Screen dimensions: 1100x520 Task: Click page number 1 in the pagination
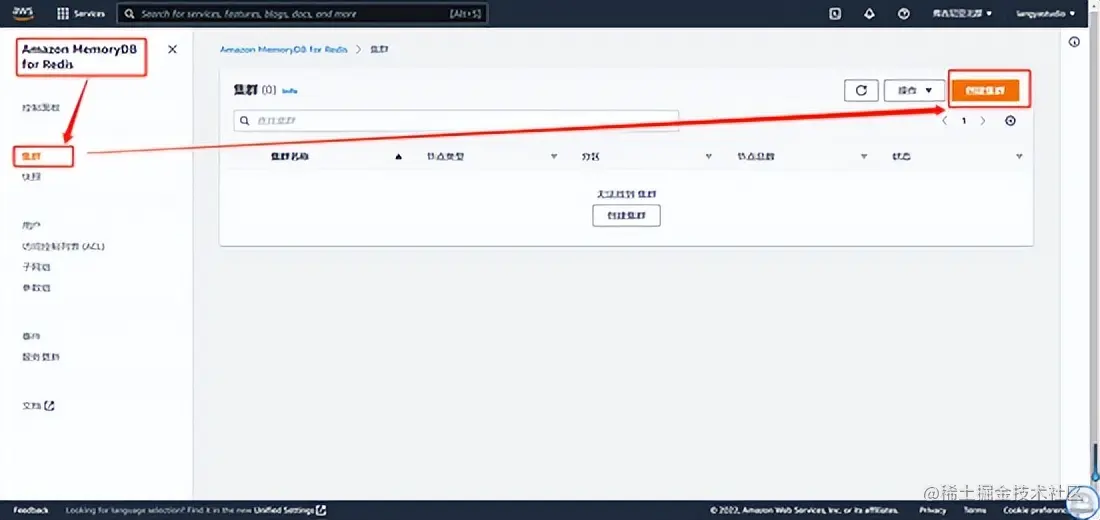point(964,121)
